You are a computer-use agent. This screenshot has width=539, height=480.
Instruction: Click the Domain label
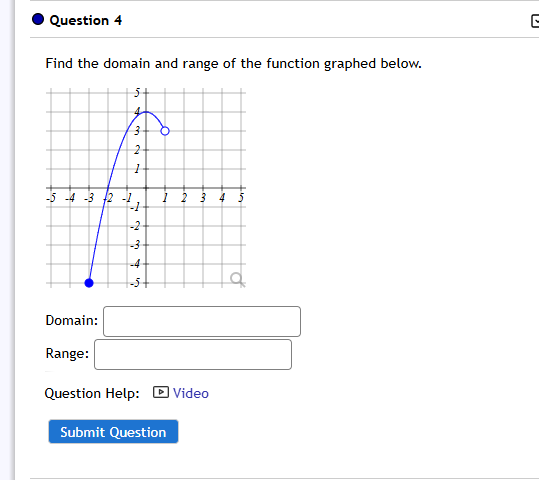point(72,320)
